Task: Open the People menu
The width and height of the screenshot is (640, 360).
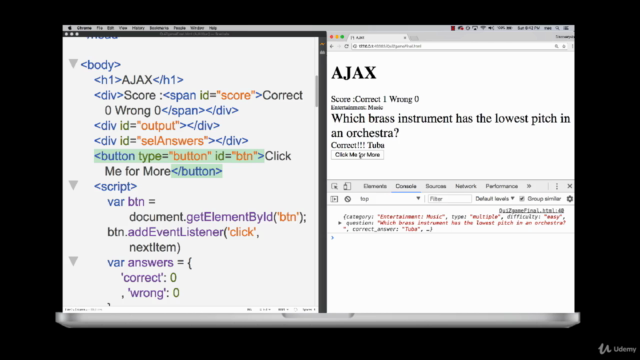Action: click(x=179, y=28)
